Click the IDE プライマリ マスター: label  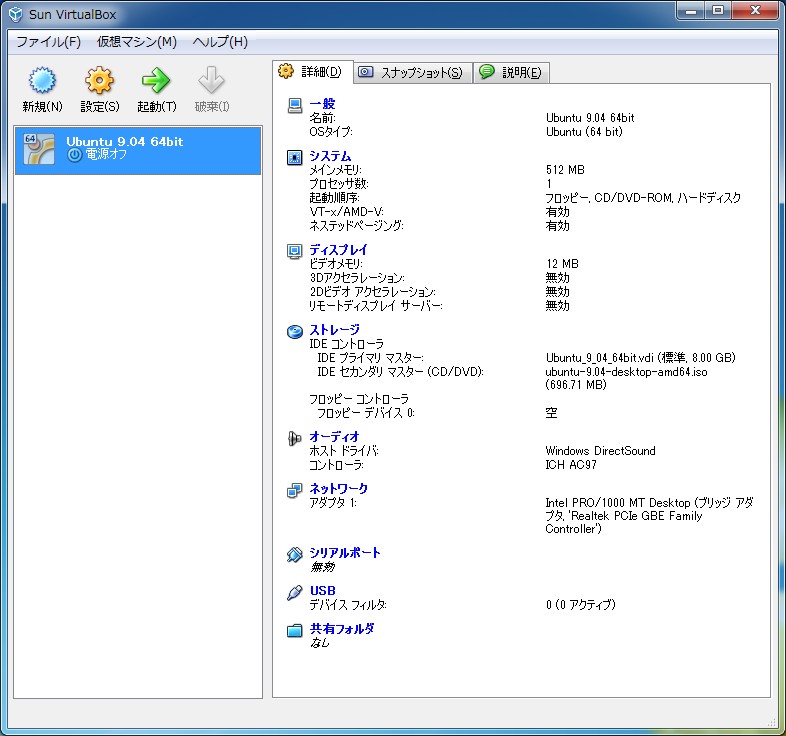pos(370,358)
